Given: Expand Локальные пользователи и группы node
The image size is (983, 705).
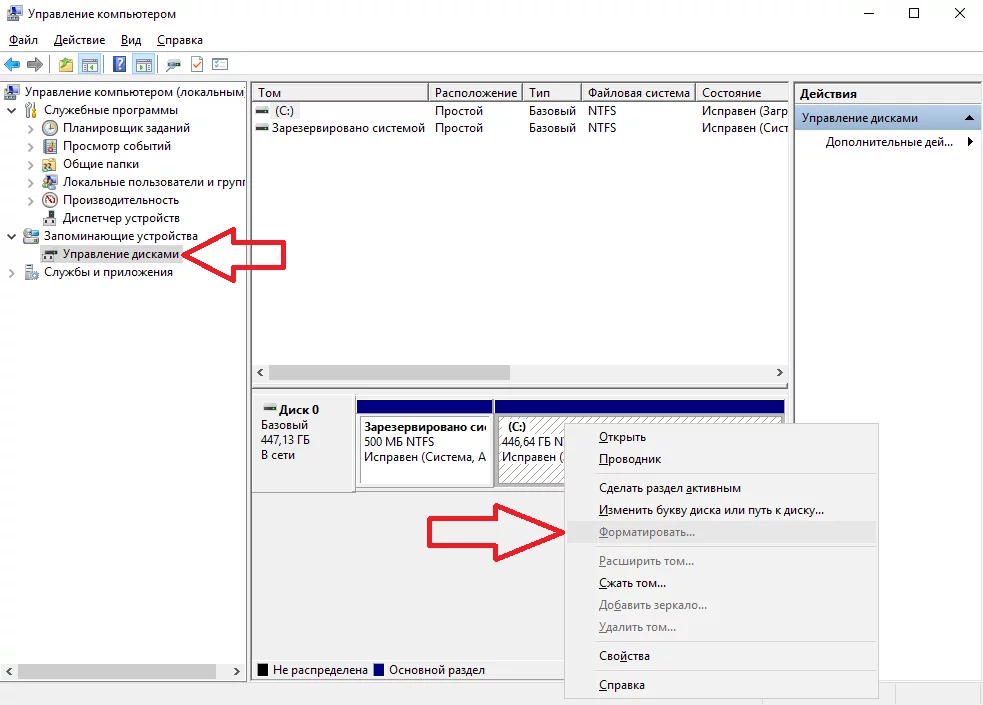Looking at the screenshot, I should point(31,183).
